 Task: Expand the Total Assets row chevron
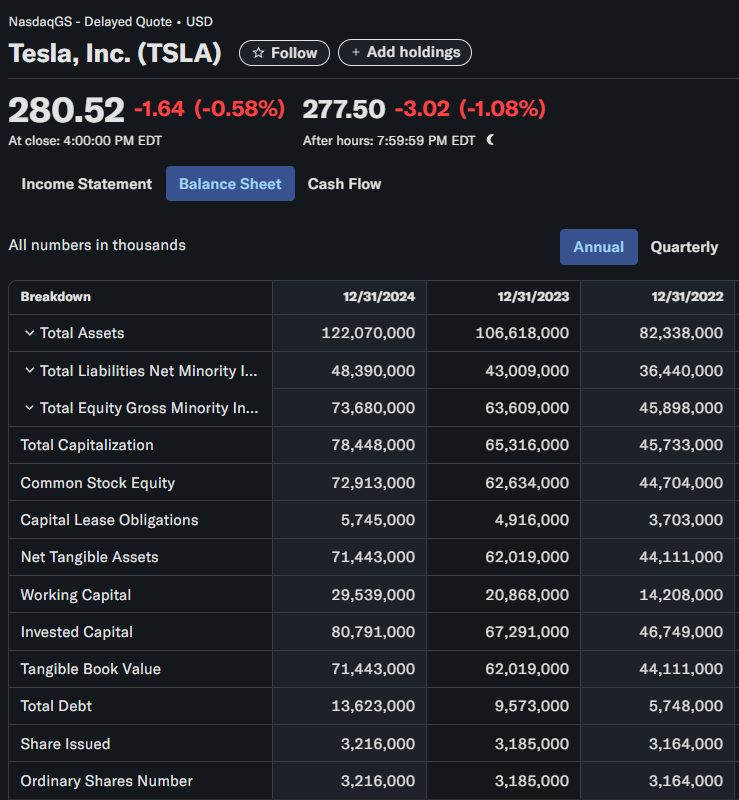30,333
